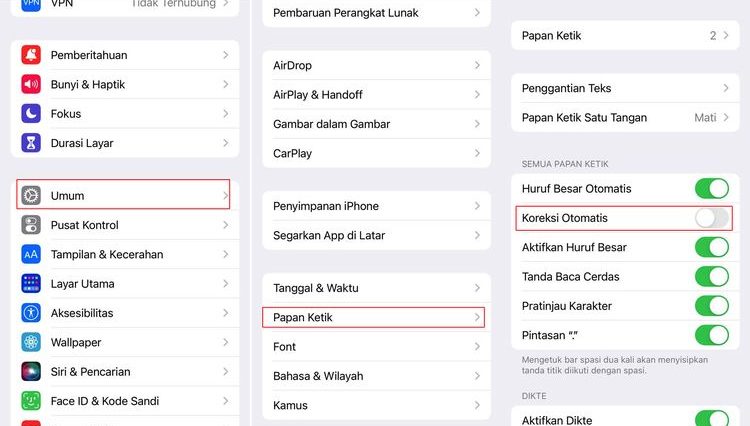Screen dimensions: 750x426
Task: Tap the Aksesibilitas icon
Action: [x=31, y=313]
